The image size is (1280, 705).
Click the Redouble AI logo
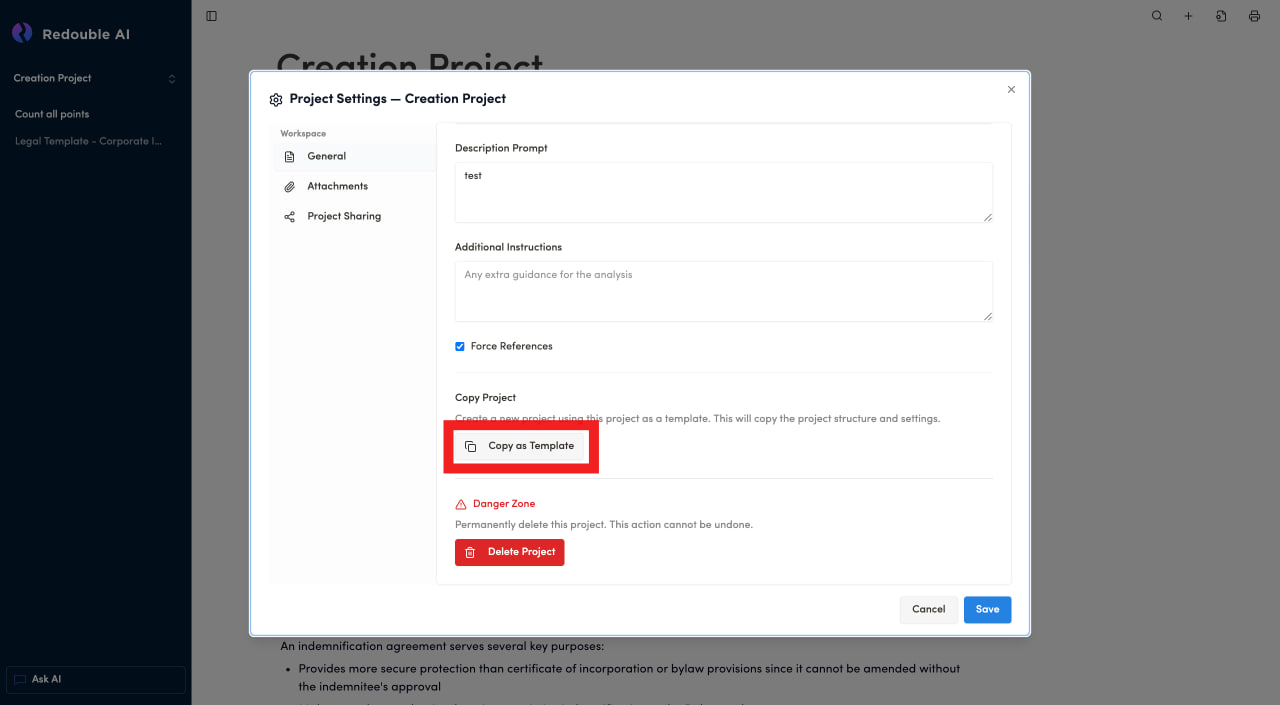[22, 34]
